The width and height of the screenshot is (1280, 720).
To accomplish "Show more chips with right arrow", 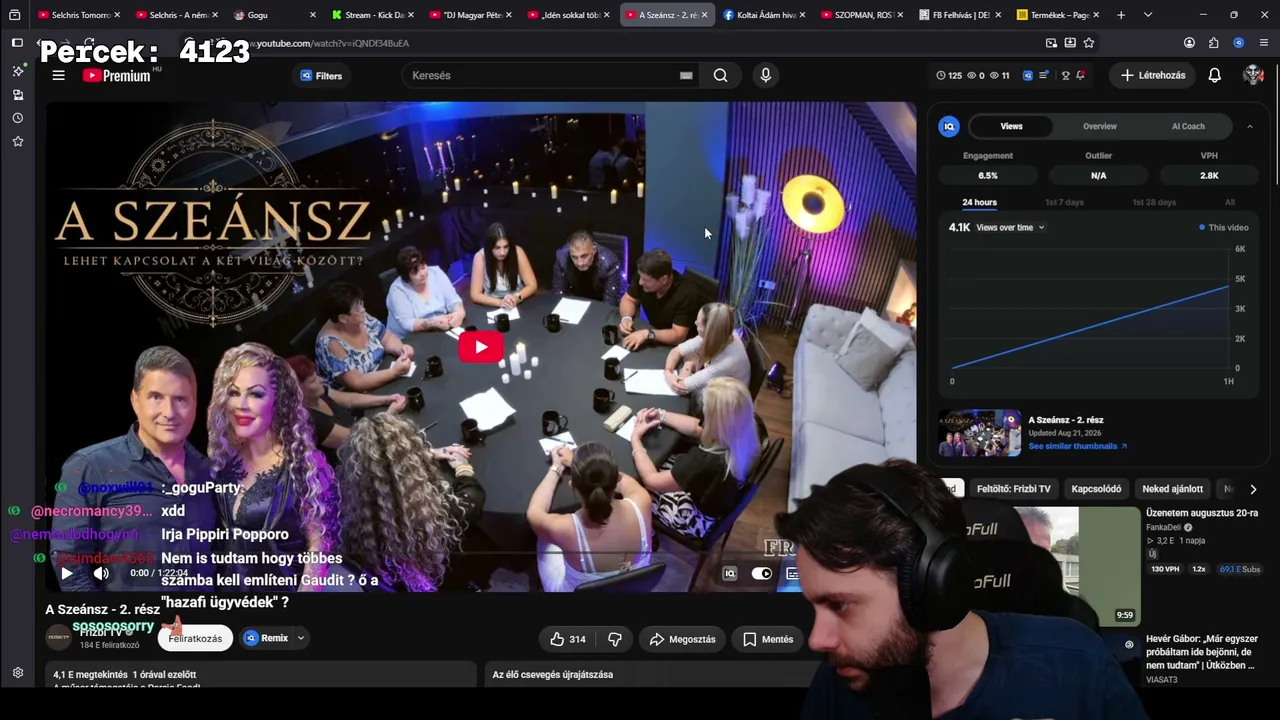I will coord(1252,489).
